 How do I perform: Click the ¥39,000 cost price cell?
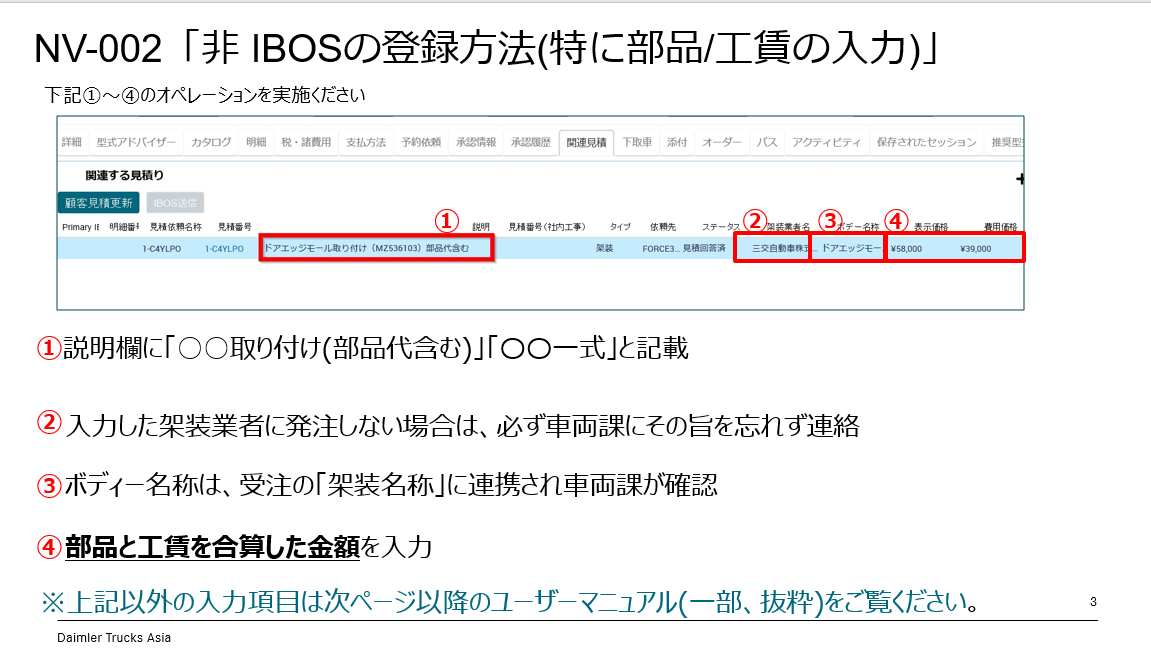(975, 249)
